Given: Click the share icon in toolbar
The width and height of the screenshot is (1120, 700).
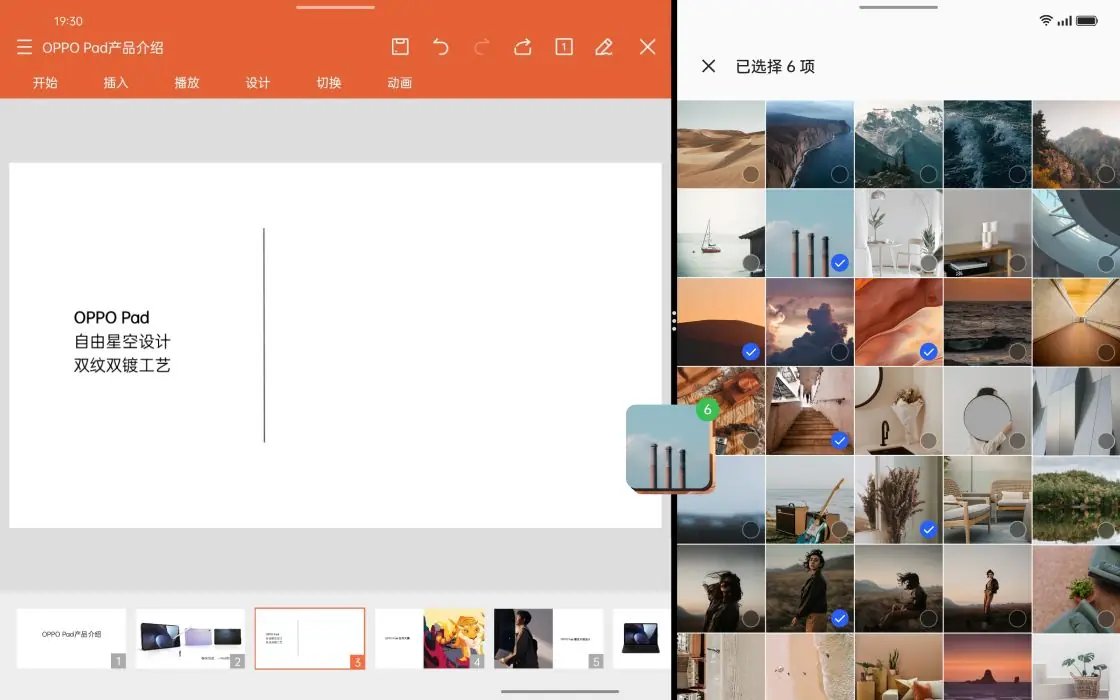Looking at the screenshot, I should [523, 47].
